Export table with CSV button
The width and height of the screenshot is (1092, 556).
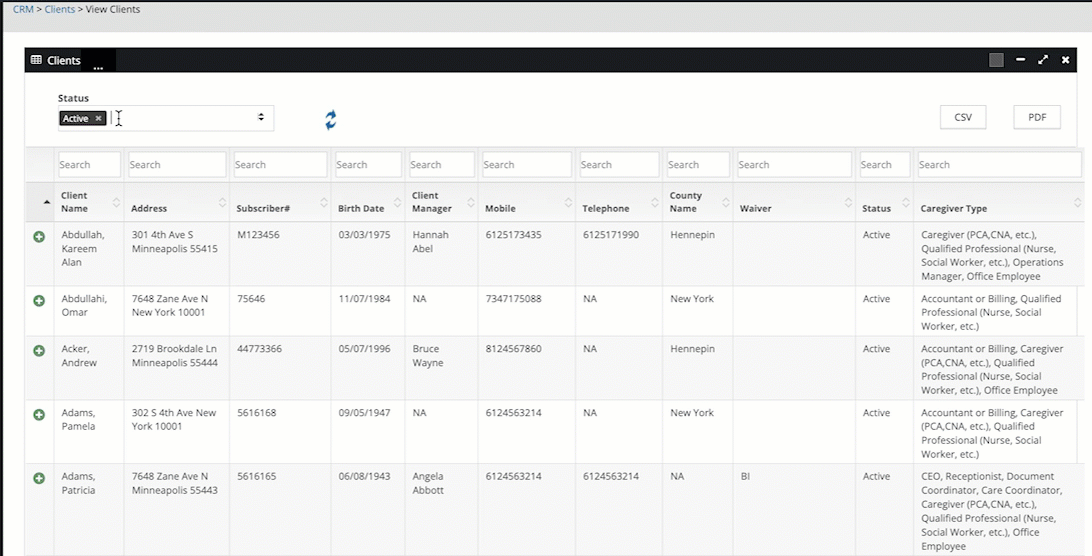click(963, 117)
